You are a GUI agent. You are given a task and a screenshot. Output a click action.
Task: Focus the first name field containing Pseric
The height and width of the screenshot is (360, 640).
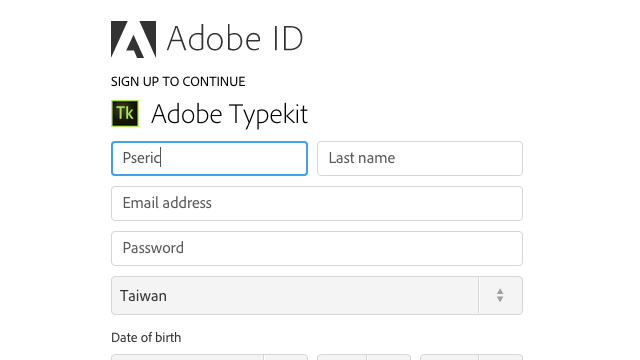pos(209,158)
